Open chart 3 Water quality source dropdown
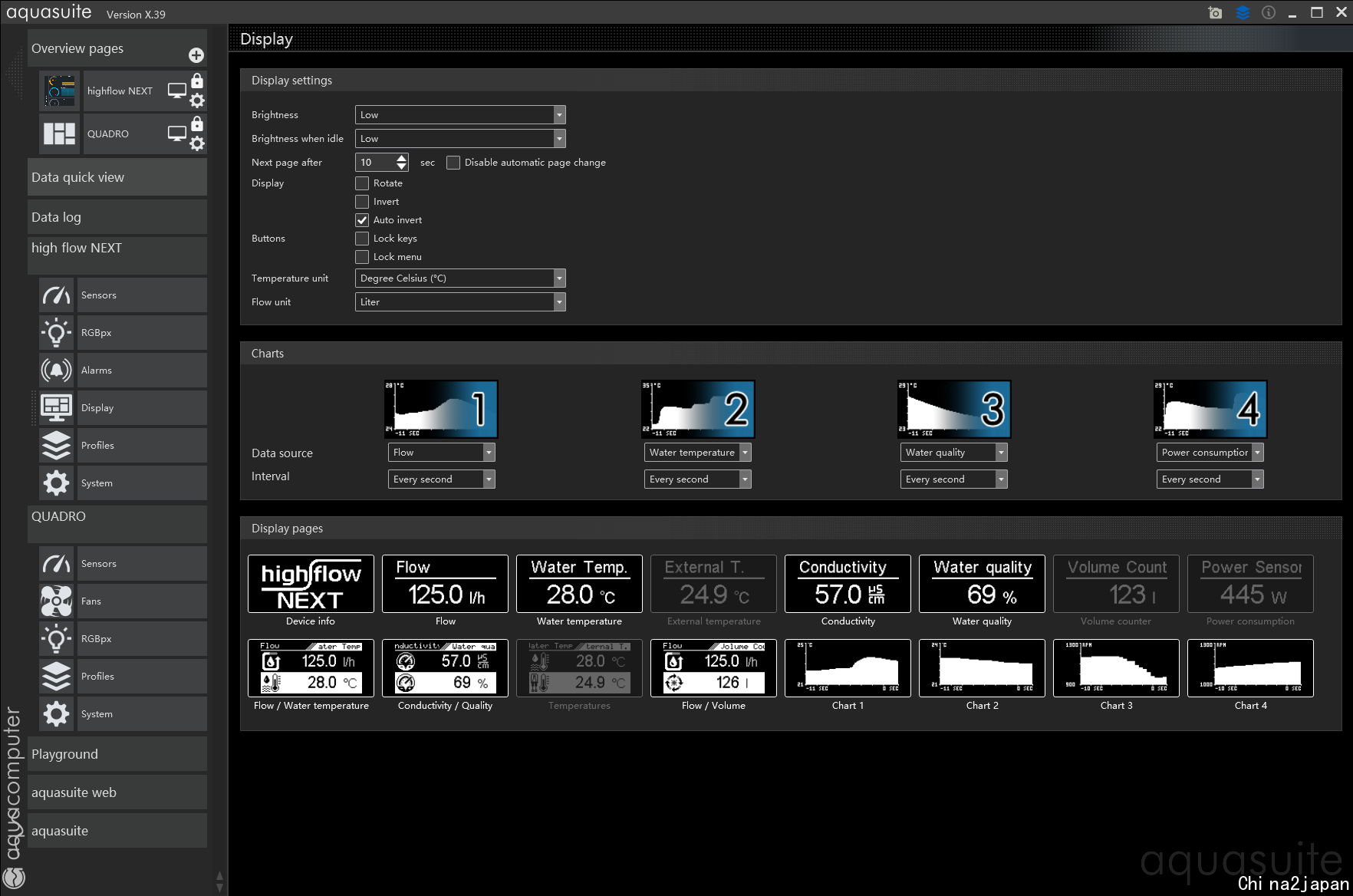This screenshot has height=896, width=1353. (x=953, y=453)
